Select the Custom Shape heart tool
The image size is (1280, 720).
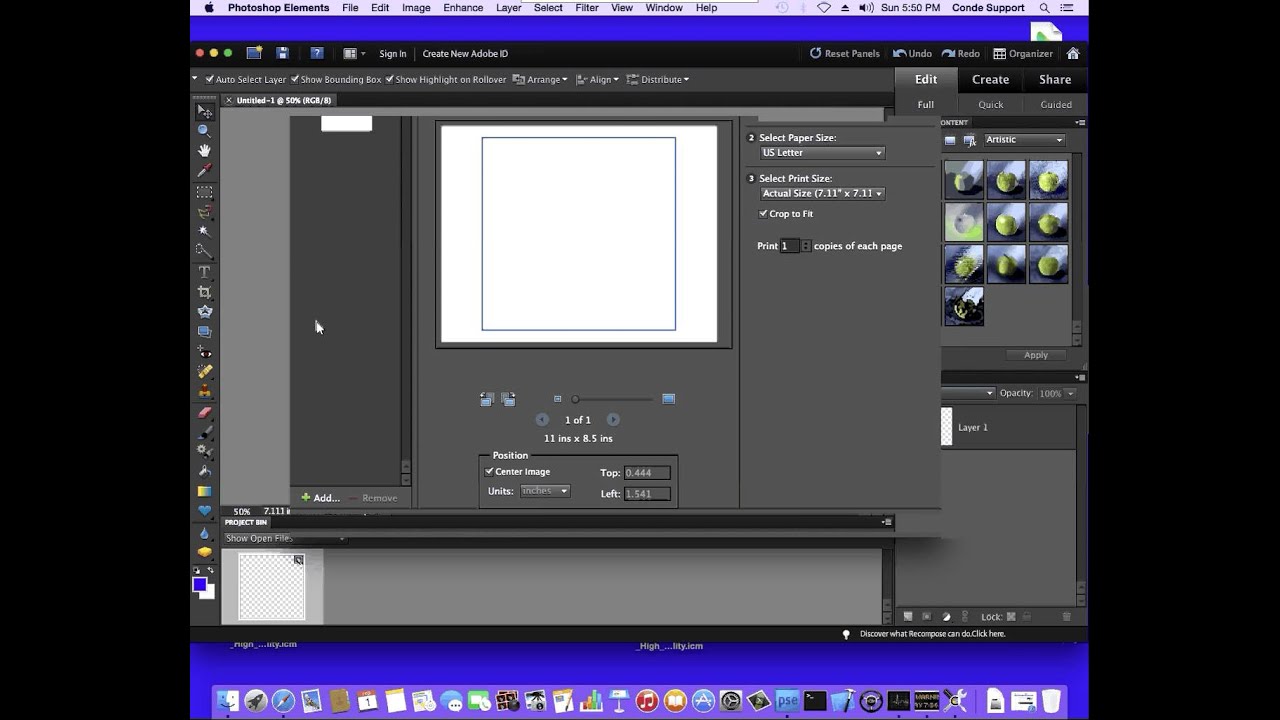(x=204, y=511)
